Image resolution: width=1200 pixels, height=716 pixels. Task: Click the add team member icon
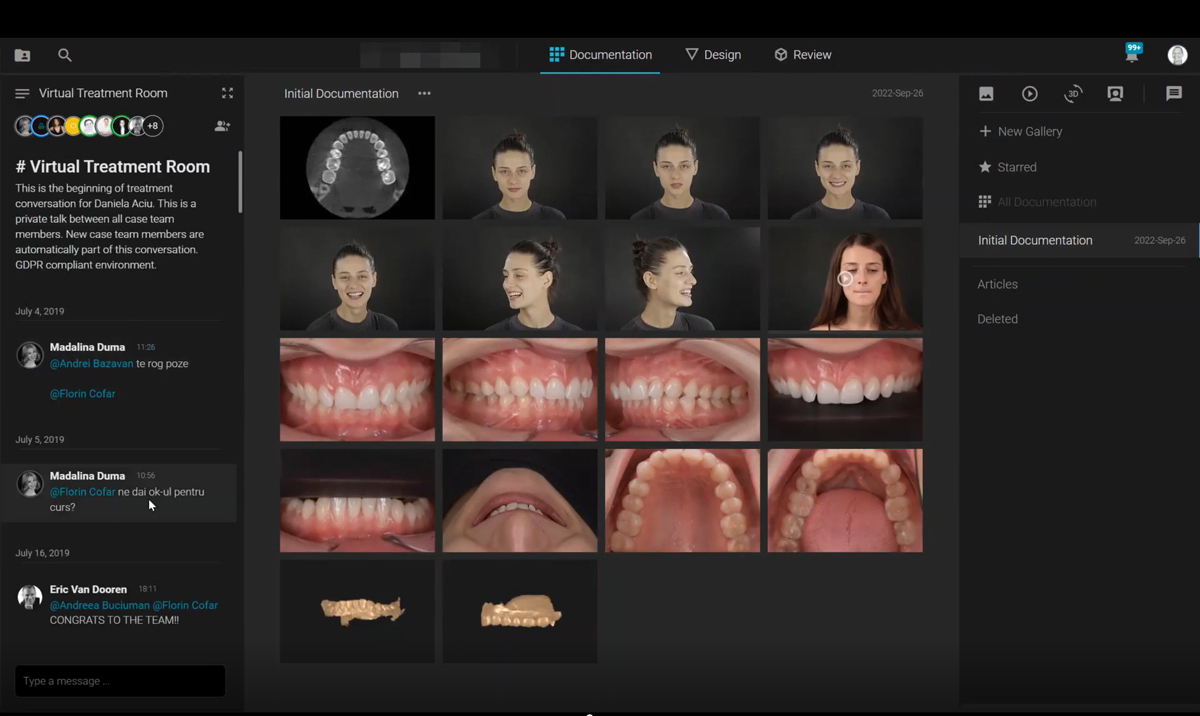click(x=222, y=126)
